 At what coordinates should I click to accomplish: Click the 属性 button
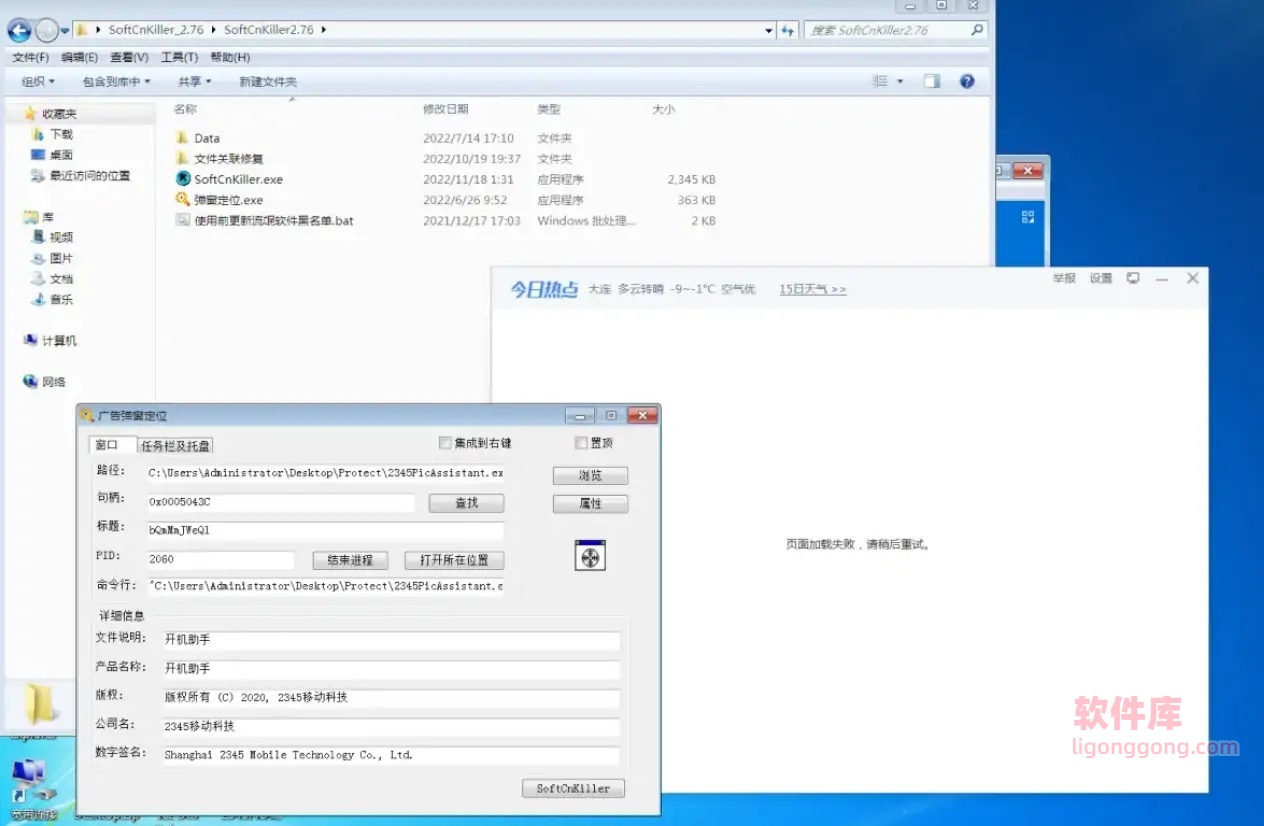(590, 504)
